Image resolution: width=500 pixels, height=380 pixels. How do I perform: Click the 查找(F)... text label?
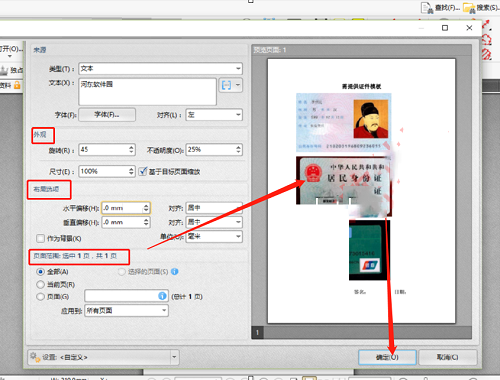pyautogui.click(x=447, y=7)
